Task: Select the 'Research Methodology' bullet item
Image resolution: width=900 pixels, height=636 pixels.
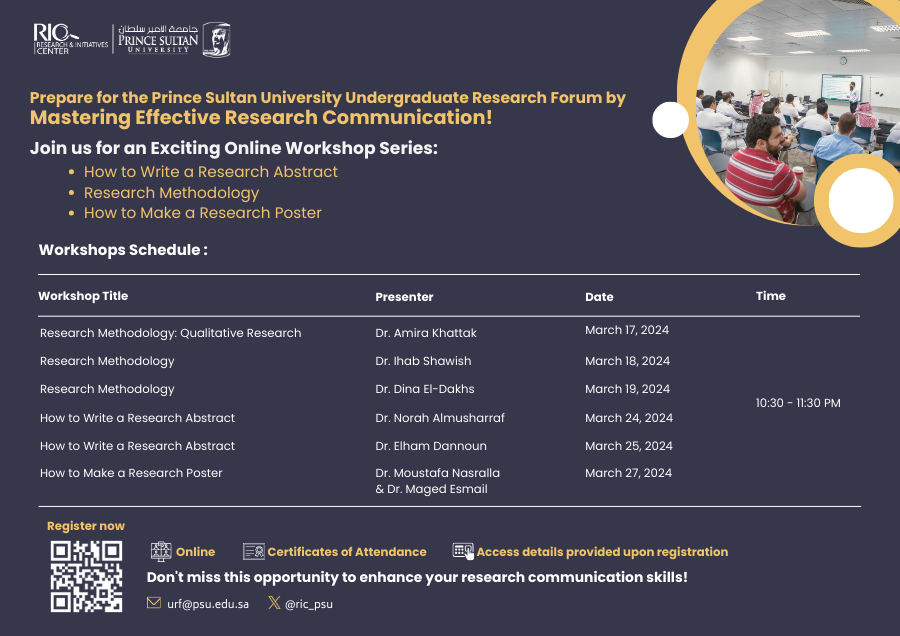Action: (x=171, y=193)
